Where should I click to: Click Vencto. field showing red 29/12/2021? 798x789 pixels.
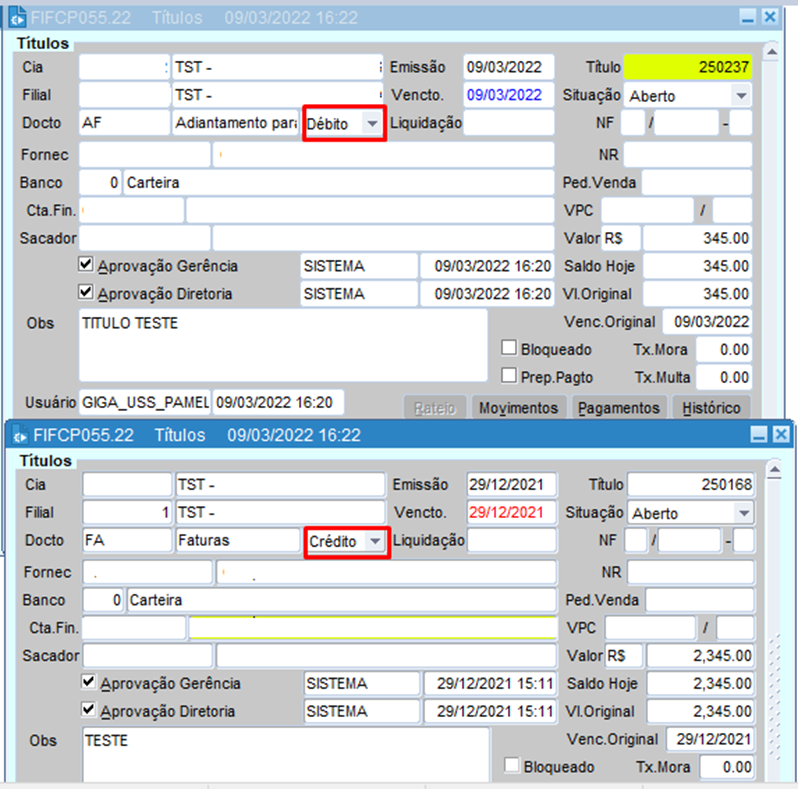(x=511, y=513)
